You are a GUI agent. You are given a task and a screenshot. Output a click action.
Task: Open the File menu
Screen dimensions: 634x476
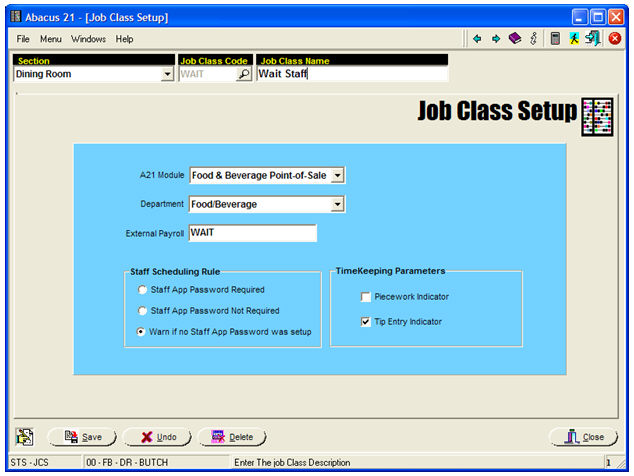point(23,39)
